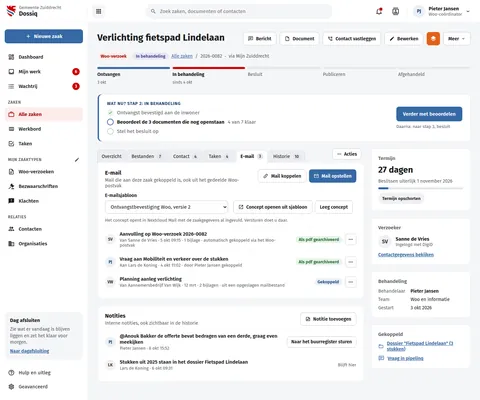The image size is (480, 400).
Task: Open more options for Aanvulling op Woo-verzoek mail
Action: pyautogui.click(x=351, y=239)
